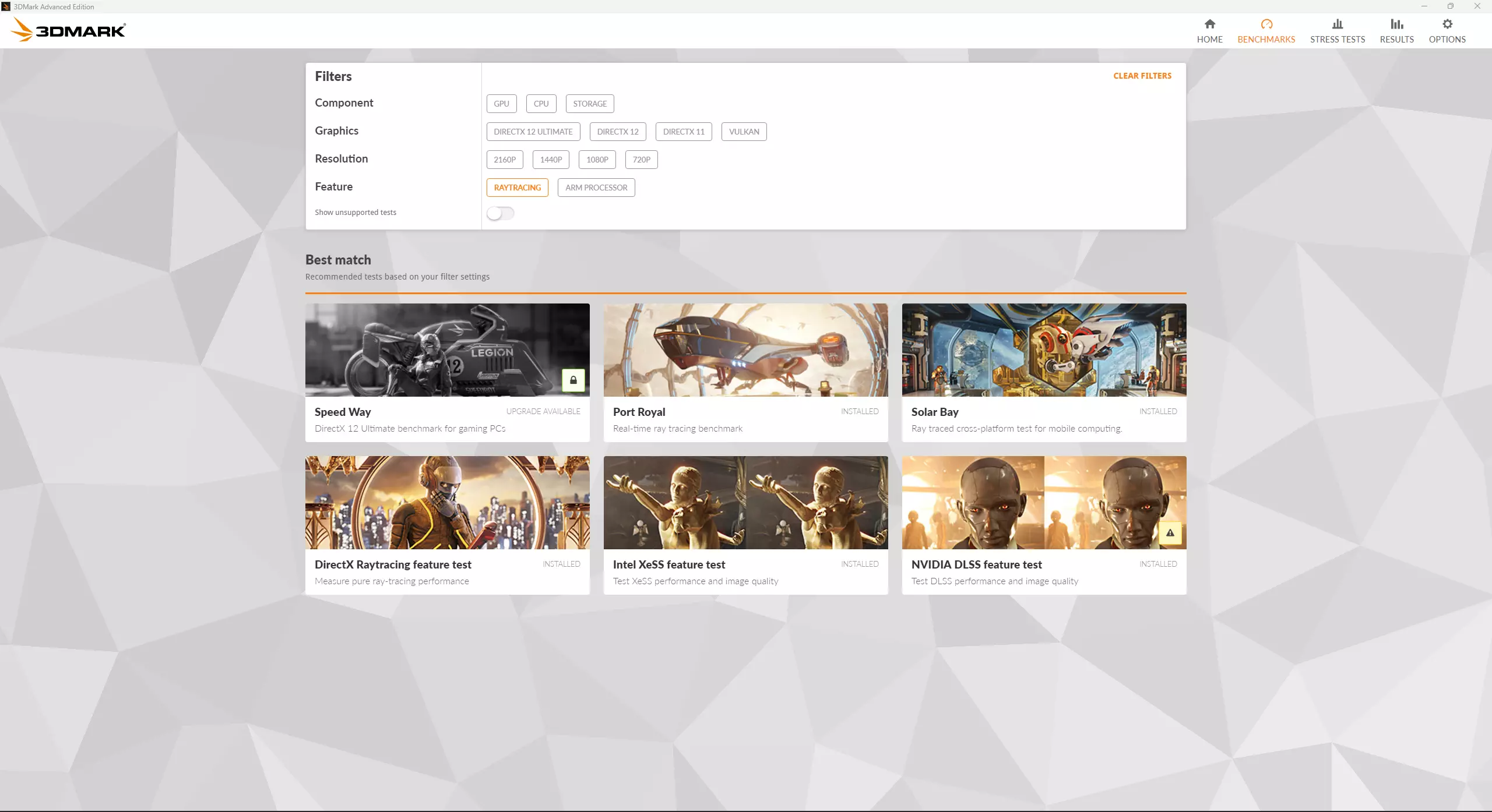Toggle the CPU component filter

pos(541,104)
